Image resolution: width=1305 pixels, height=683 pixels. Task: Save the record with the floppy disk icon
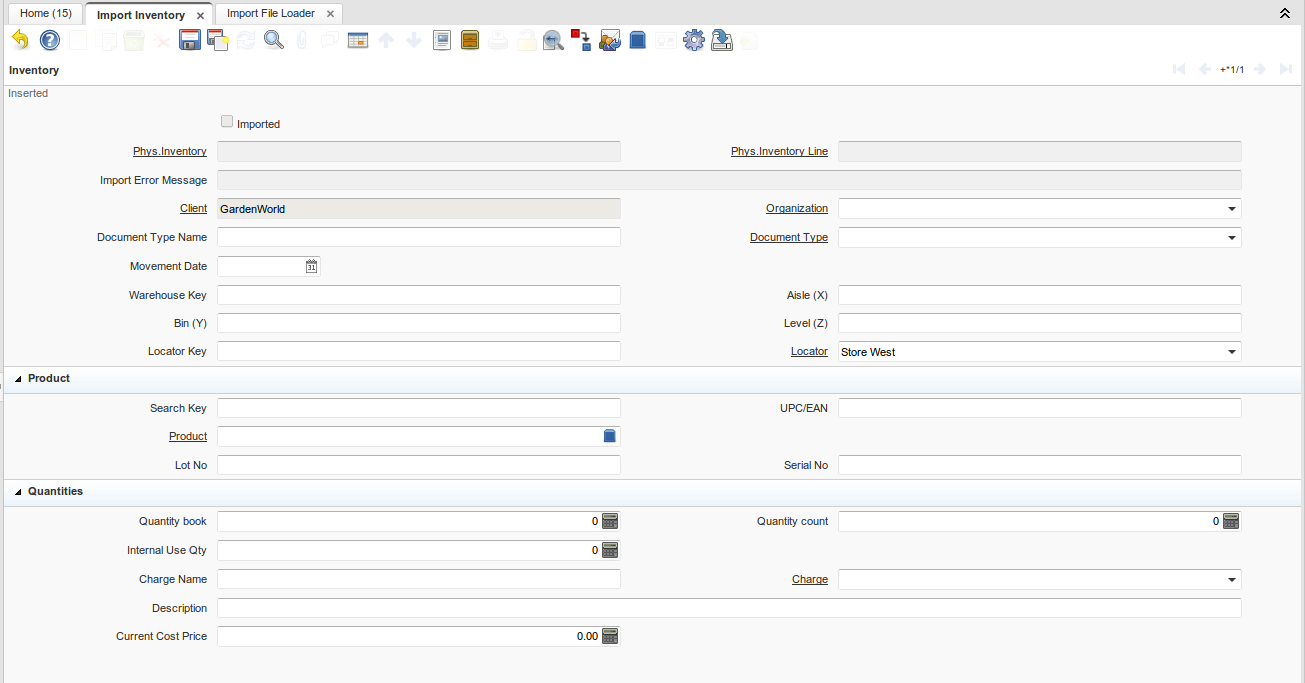190,40
